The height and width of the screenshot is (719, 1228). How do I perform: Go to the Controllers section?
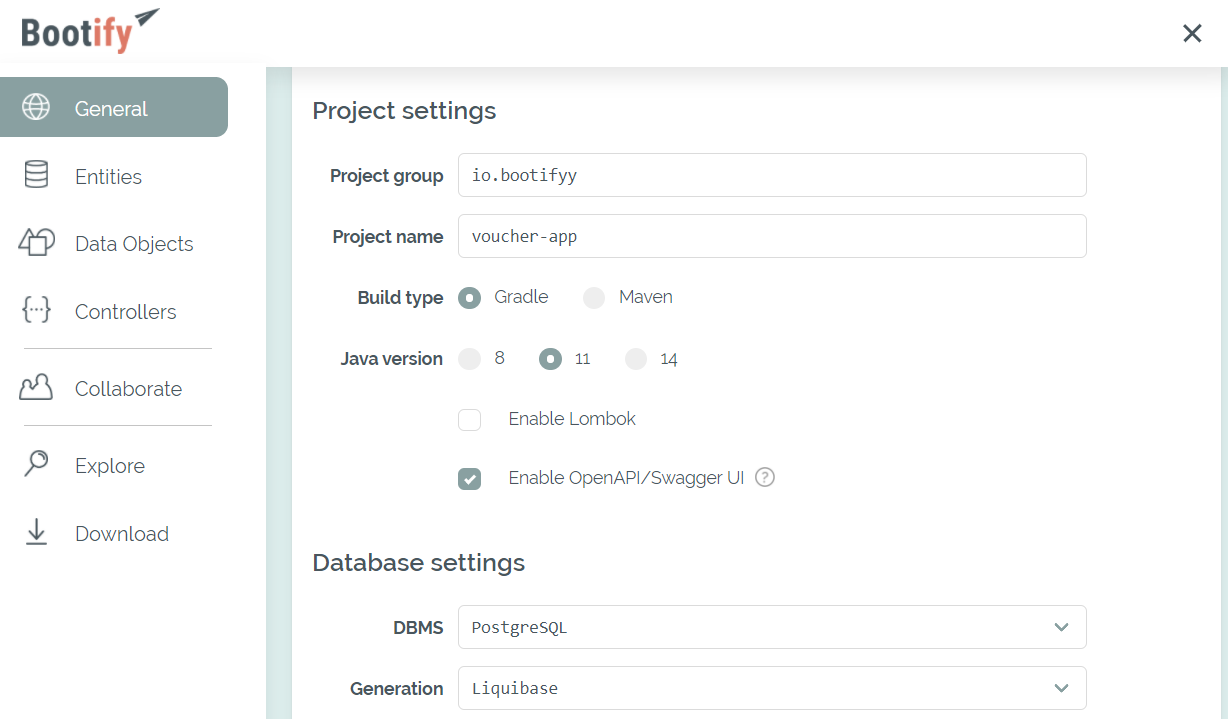pyautogui.click(x=125, y=312)
